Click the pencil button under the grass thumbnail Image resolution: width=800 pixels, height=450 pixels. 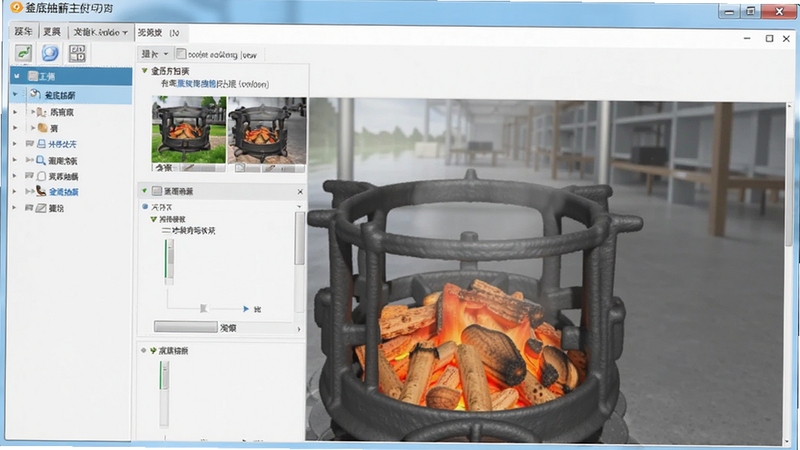pyautogui.click(x=189, y=167)
